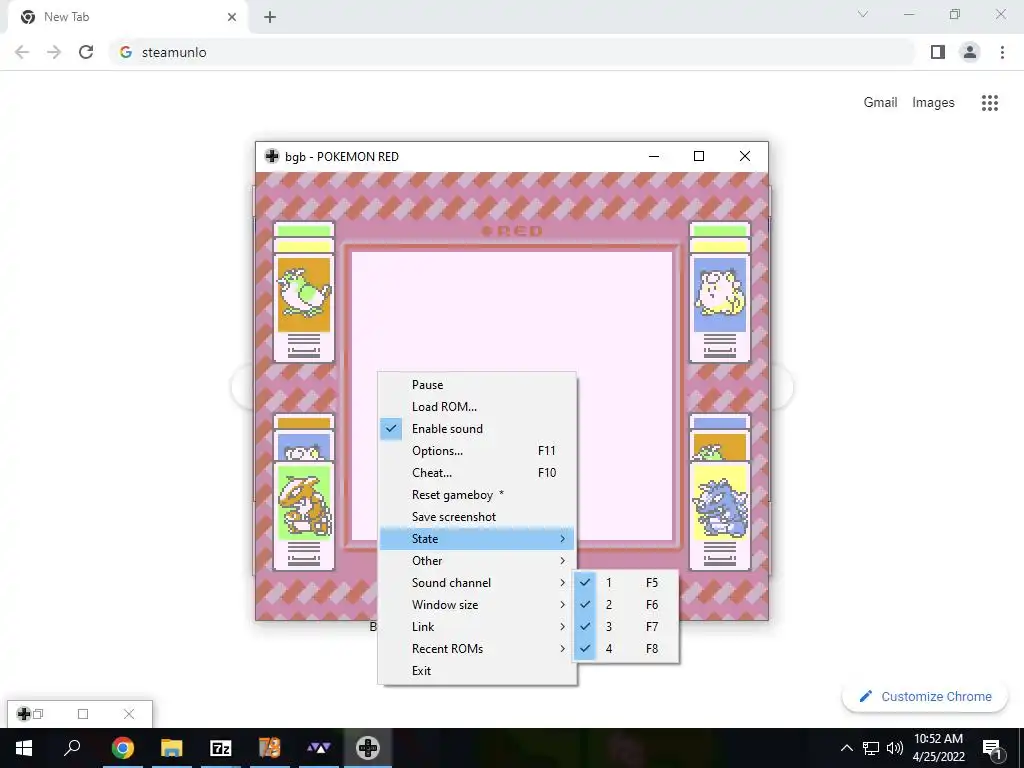Open Chrome from the taskbar
The width and height of the screenshot is (1024, 768).
123,748
